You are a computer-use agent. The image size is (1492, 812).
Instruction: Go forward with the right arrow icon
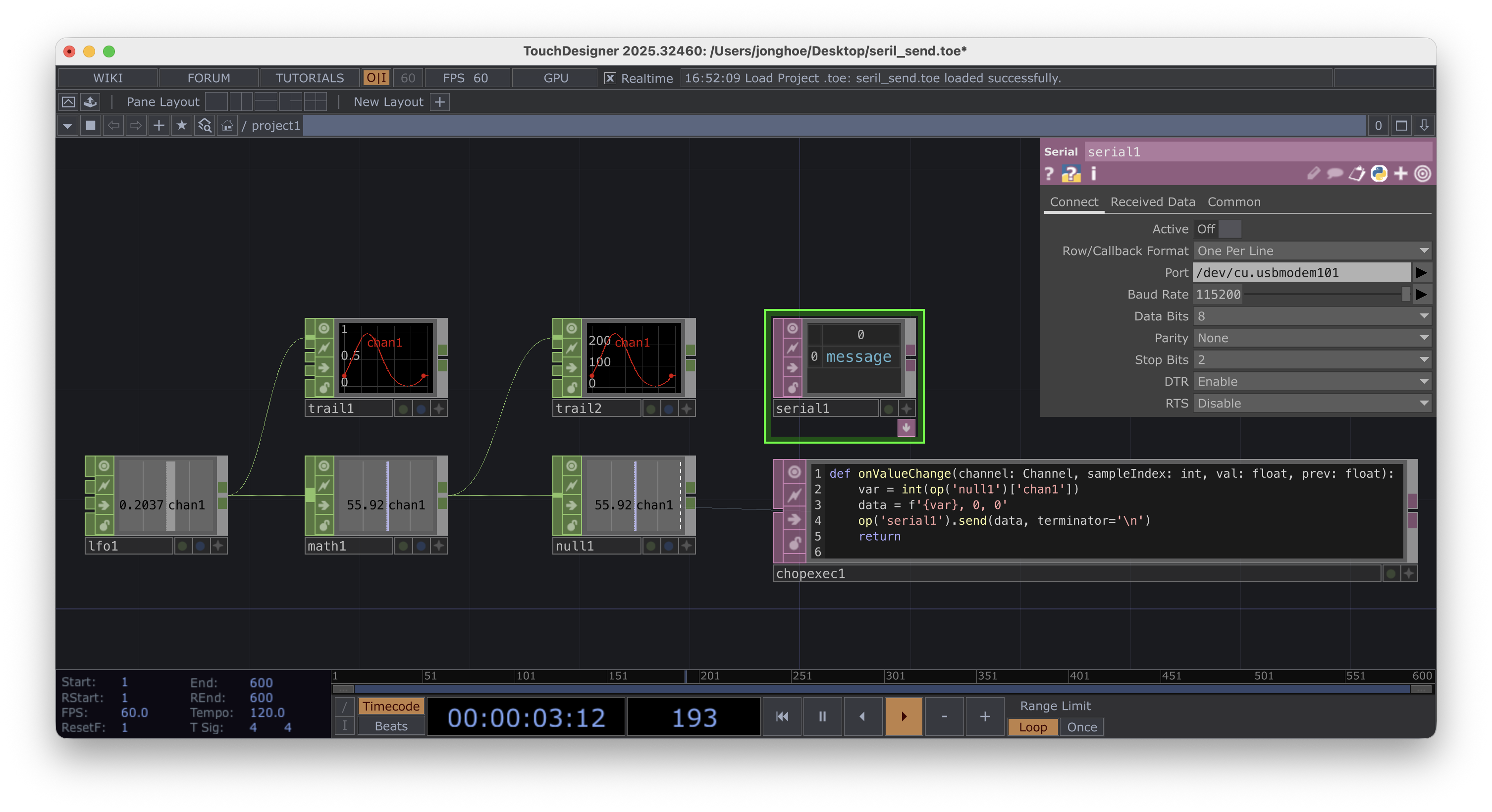click(136, 125)
